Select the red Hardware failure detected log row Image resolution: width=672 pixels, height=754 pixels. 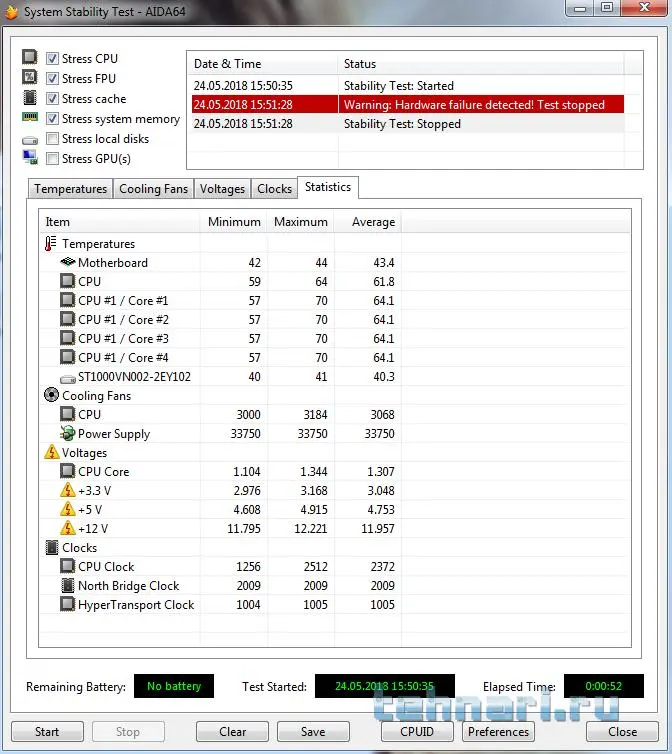(408, 104)
